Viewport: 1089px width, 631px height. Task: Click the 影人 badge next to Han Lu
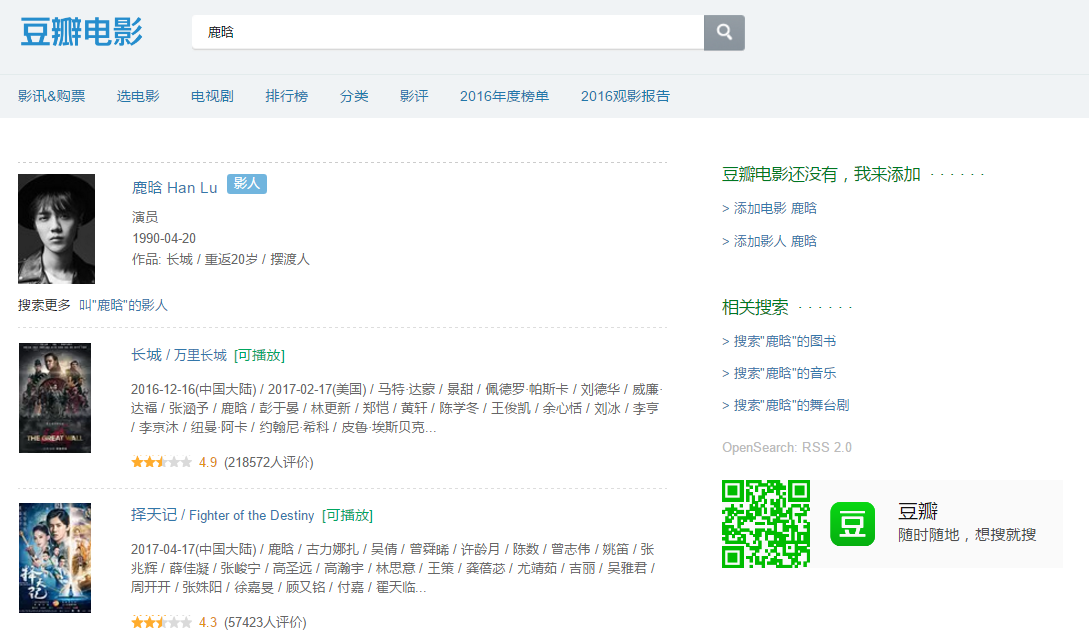click(x=247, y=183)
